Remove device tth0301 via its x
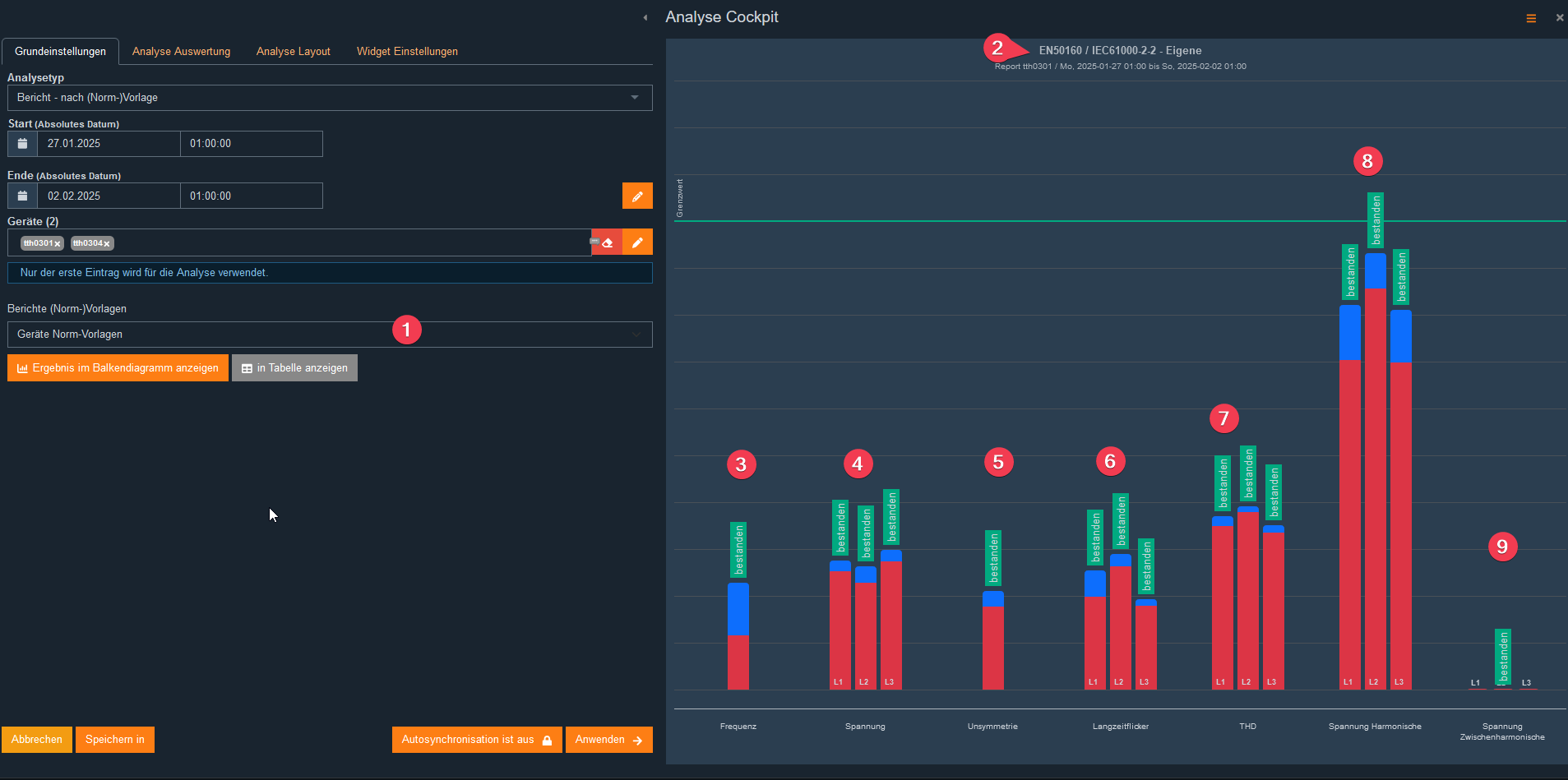 pyautogui.click(x=58, y=244)
